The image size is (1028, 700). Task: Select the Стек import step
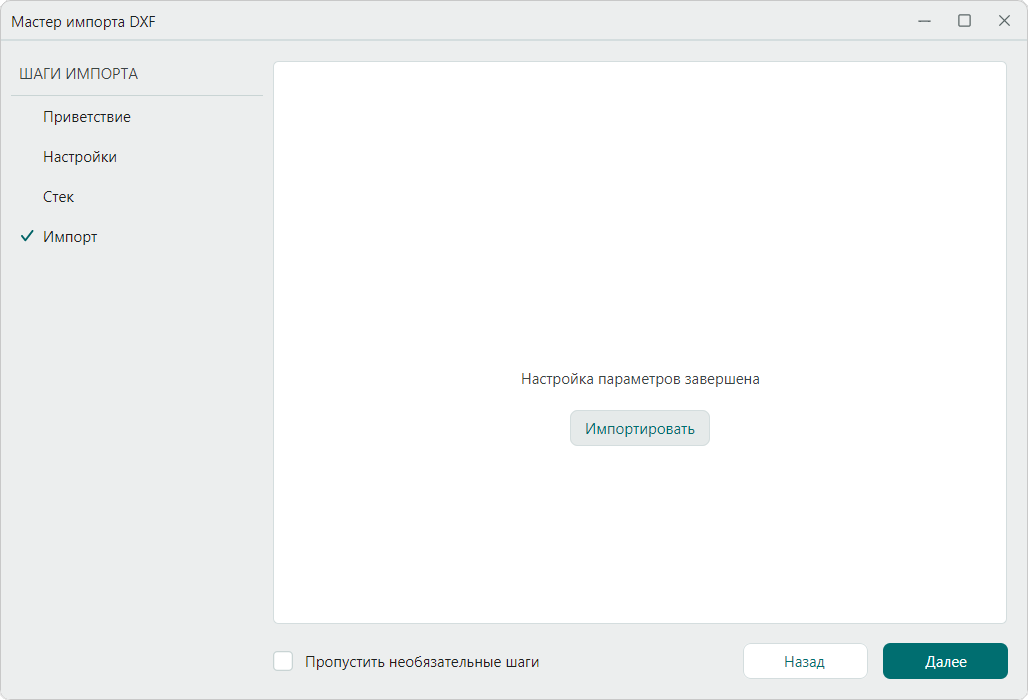pyautogui.click(x=58, y=197)
